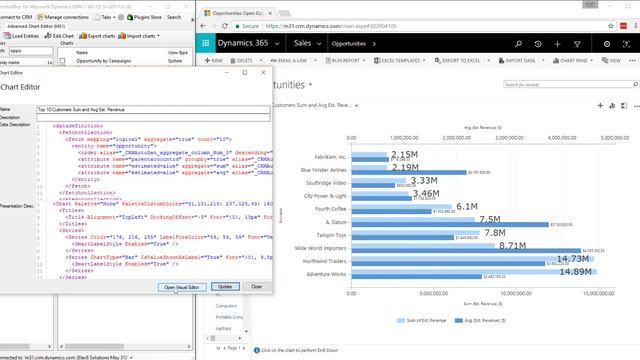640x360 pixels.
Task: Add a new chart with the plus icon
Action: 600,105
